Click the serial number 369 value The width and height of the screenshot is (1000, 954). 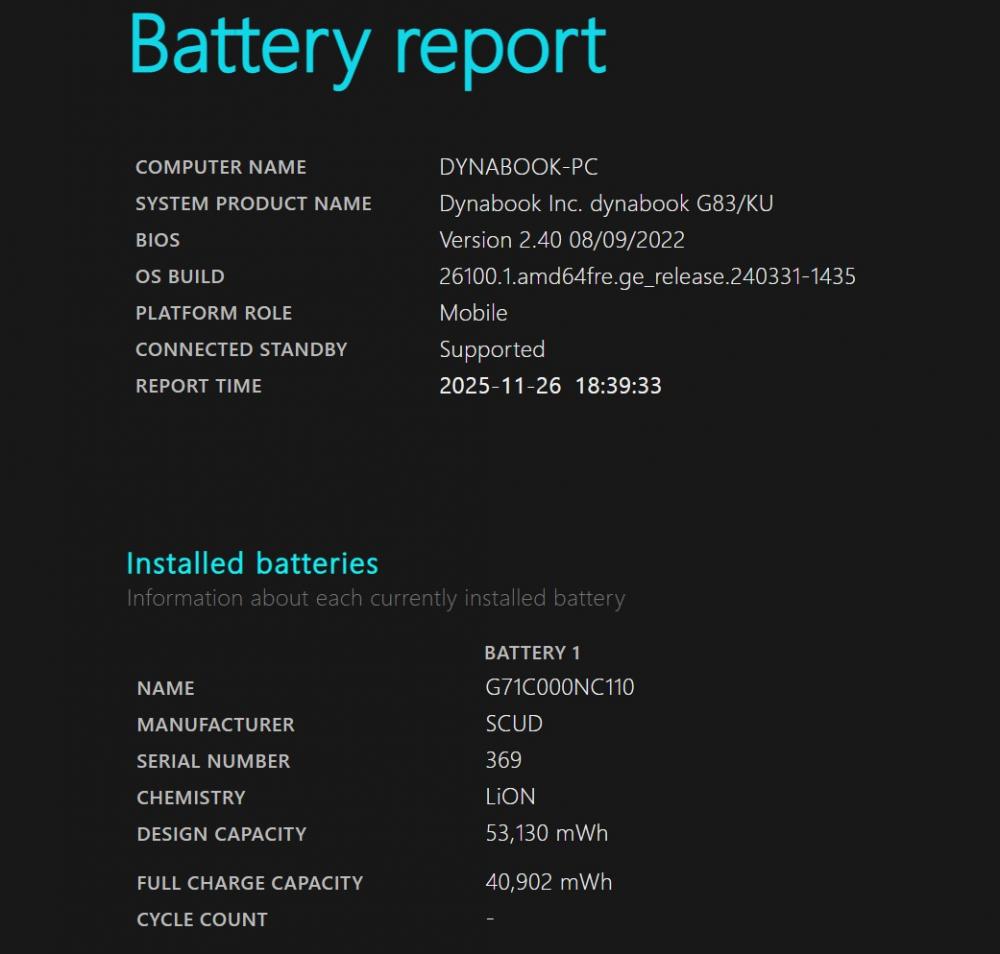click(x=503, y=761)
